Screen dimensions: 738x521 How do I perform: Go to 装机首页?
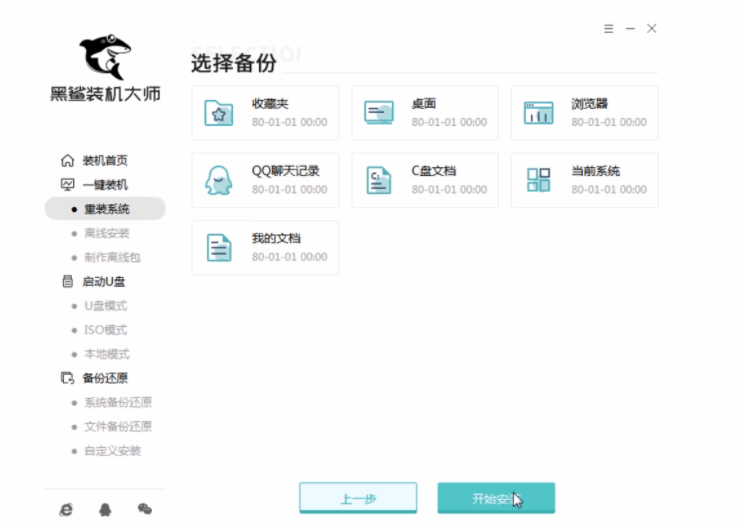(x=105, y=160)
